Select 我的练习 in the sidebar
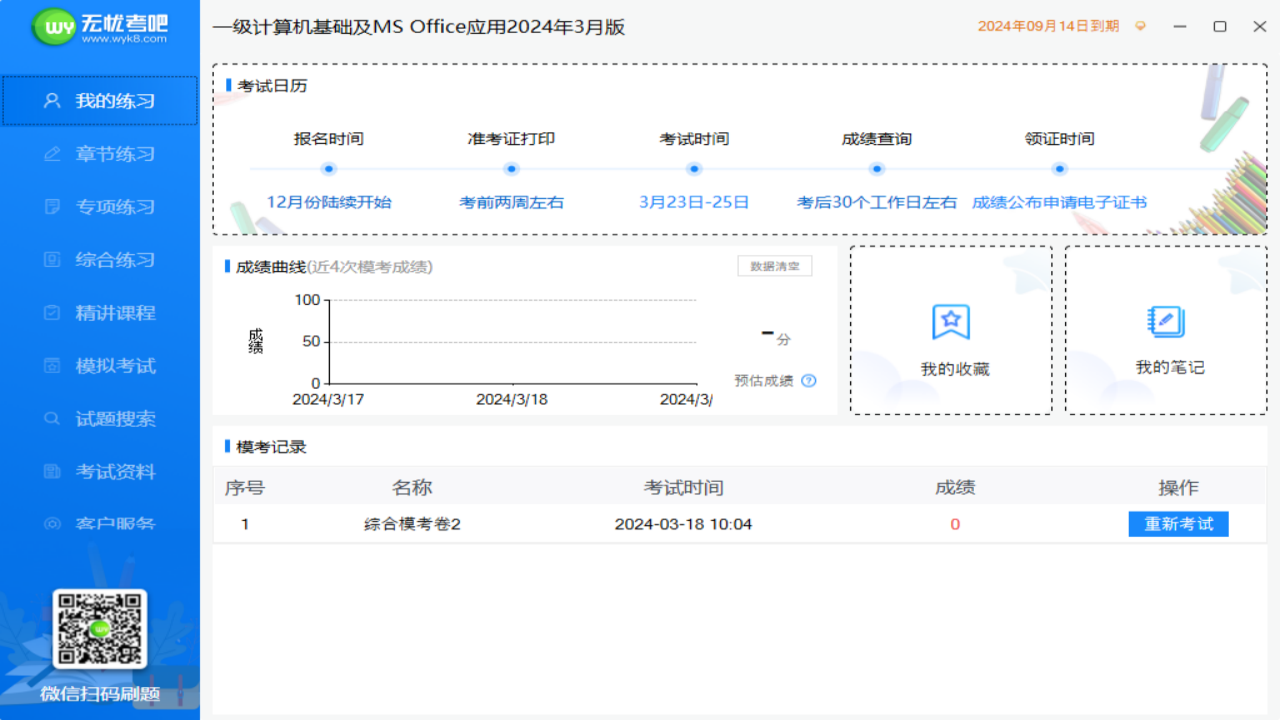The height and width of the screenshot is (720, 1280). click(x=100, y=101)
